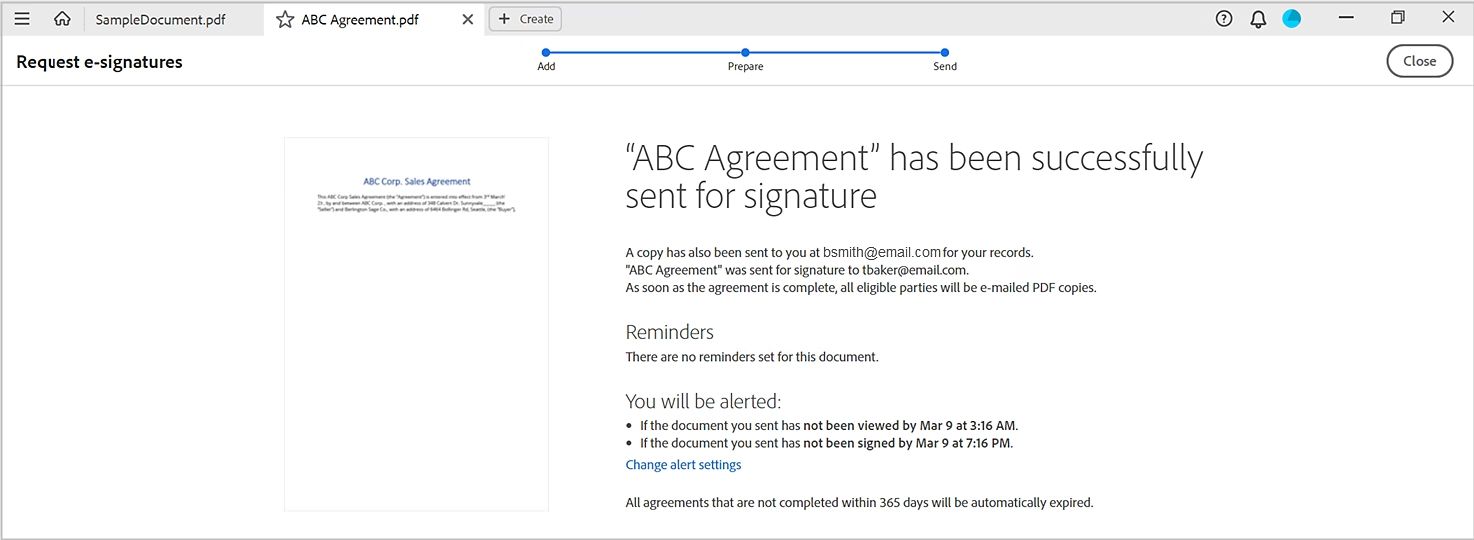Restore down the application window
Screen dimensions: 1474x540
[x=1398, y=17]
